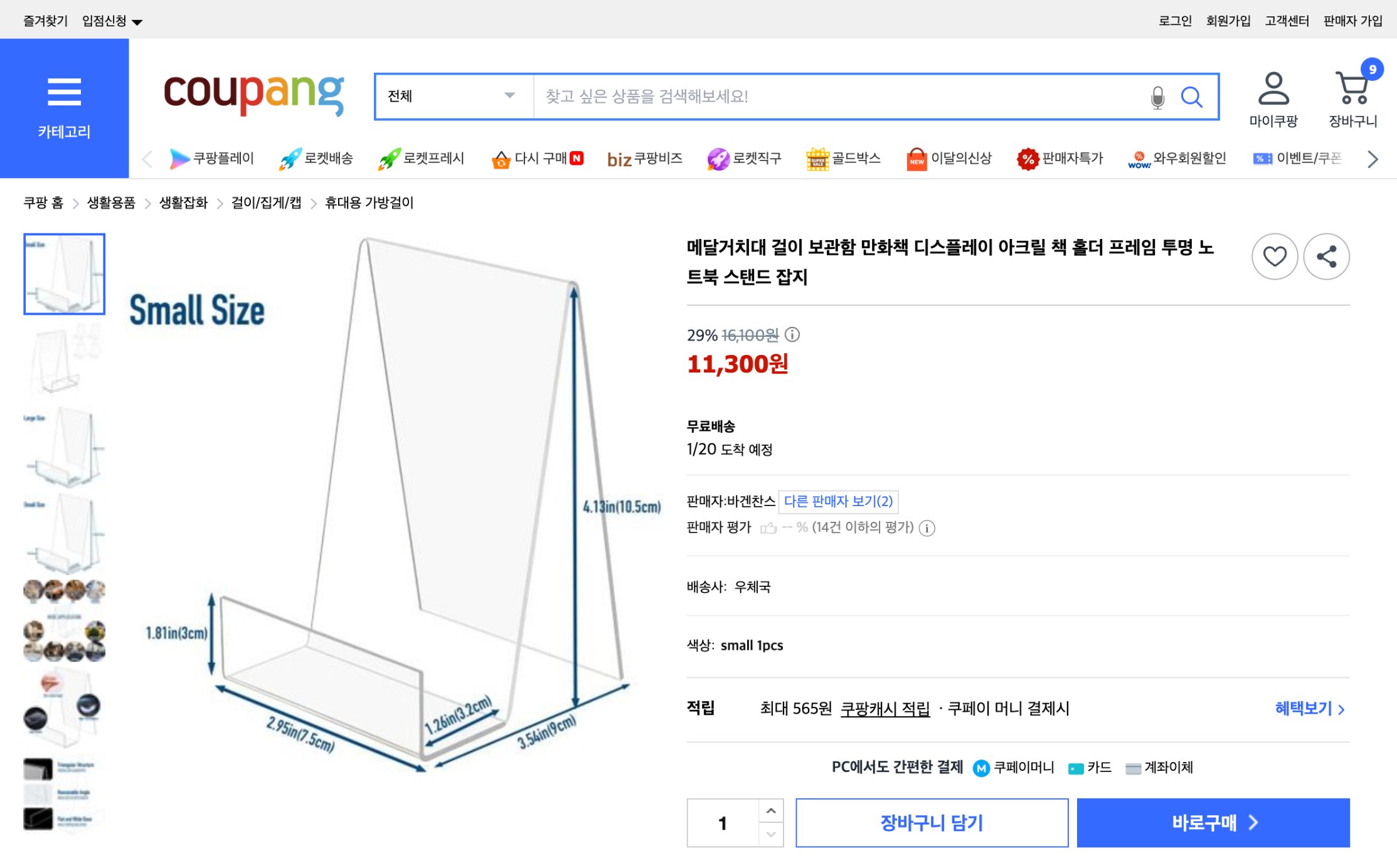Open the 다른 판매자 보기(2) link
The height and width of the screenshot is (868, 1397).
[837, 502]
